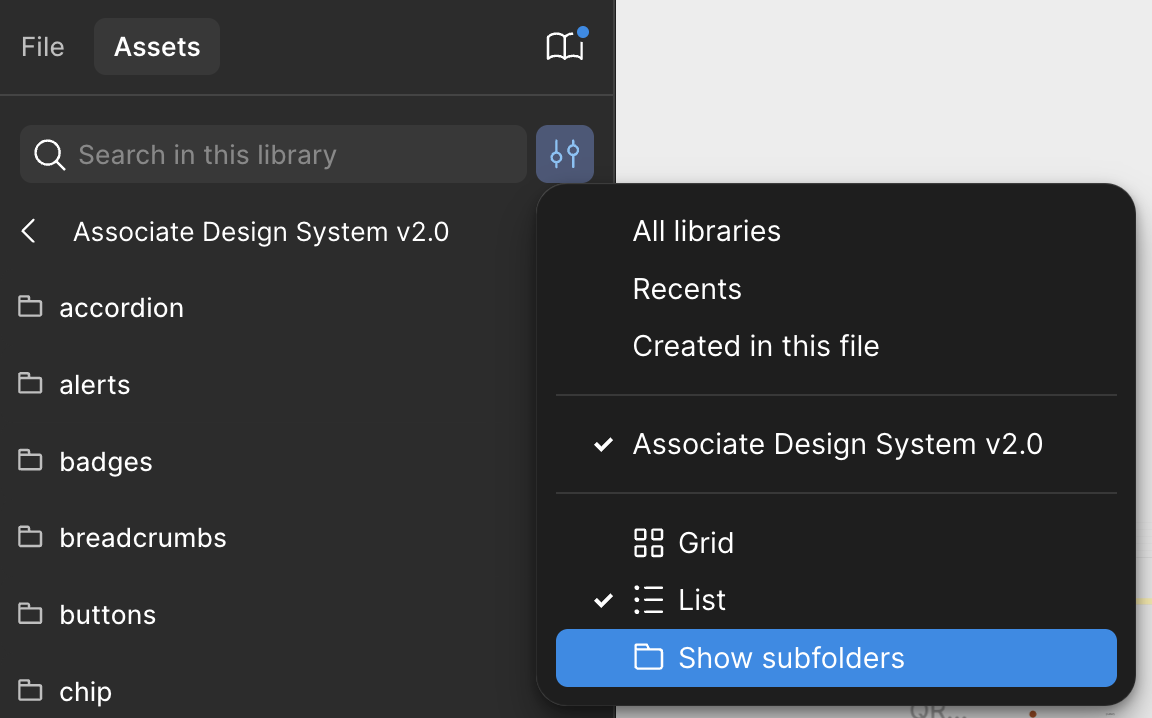
Task: Click the checkmark beside List
Action: [603, 600]
